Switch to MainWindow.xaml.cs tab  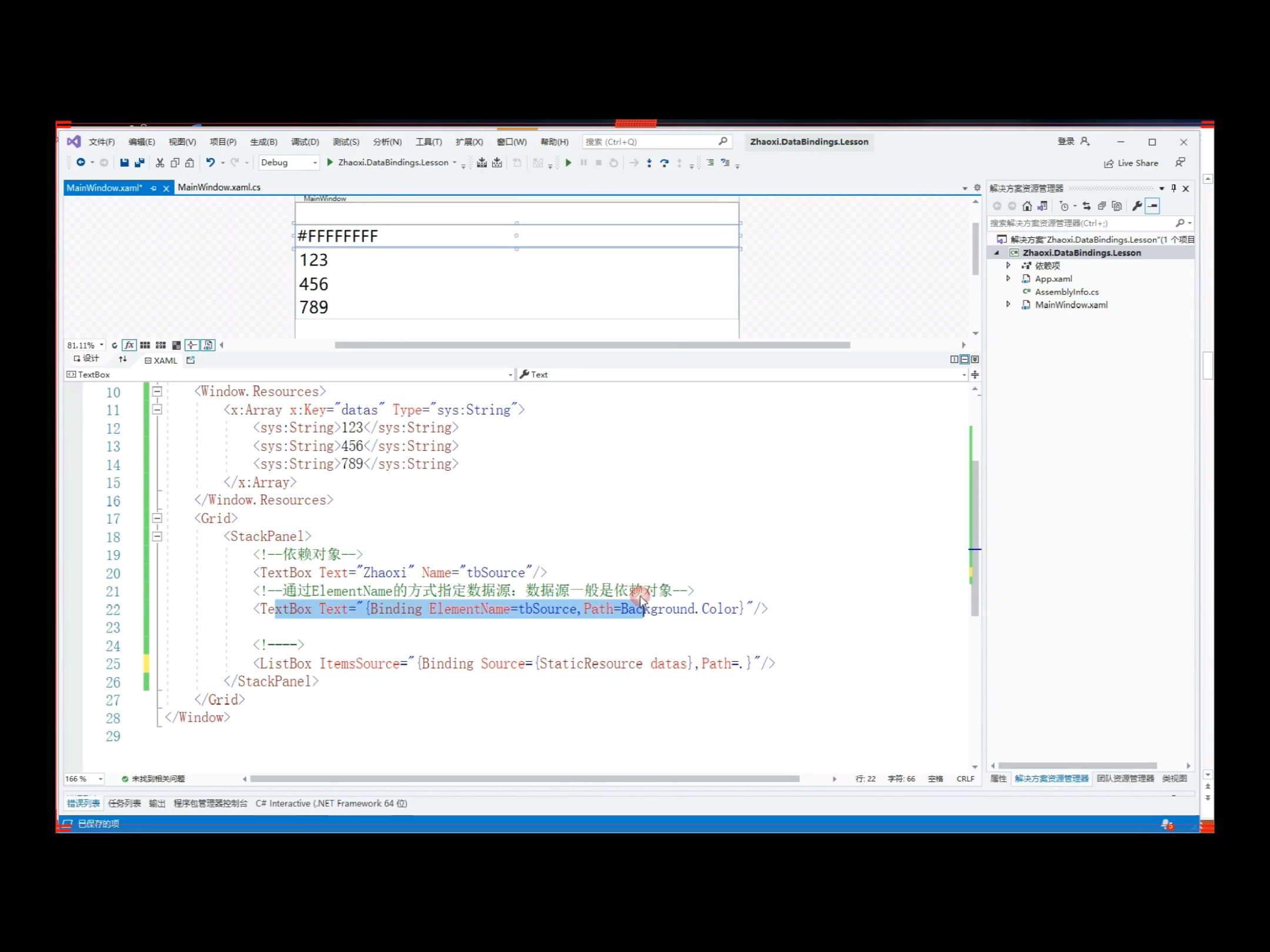coord(219,187)
